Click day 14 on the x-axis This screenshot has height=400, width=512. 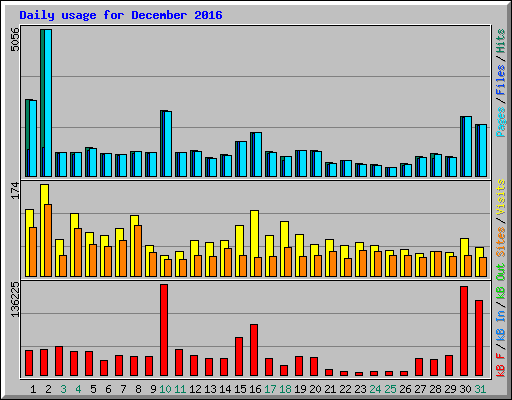click(x=225, y=389)
